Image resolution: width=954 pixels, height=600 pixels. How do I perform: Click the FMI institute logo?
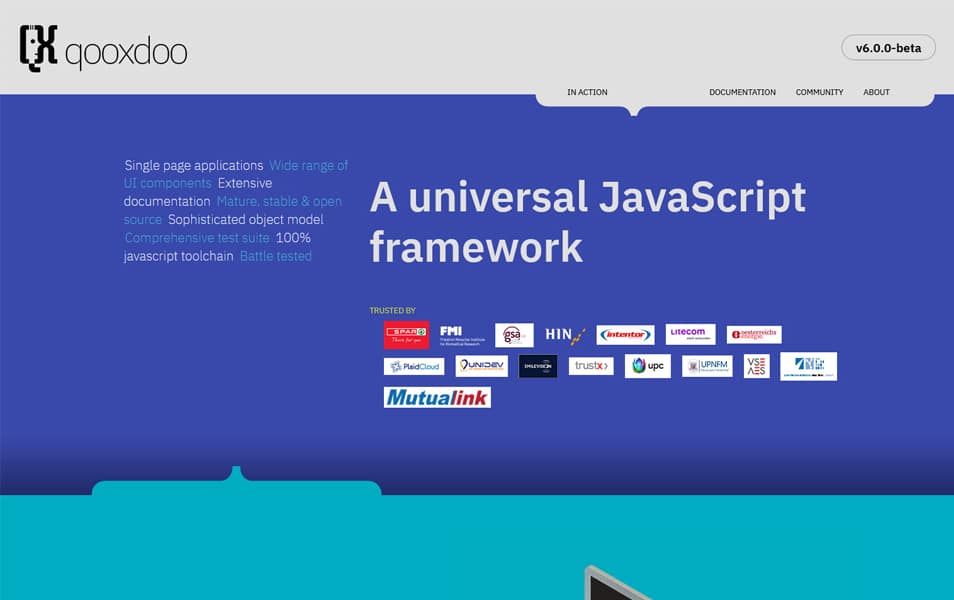[462, 335]
